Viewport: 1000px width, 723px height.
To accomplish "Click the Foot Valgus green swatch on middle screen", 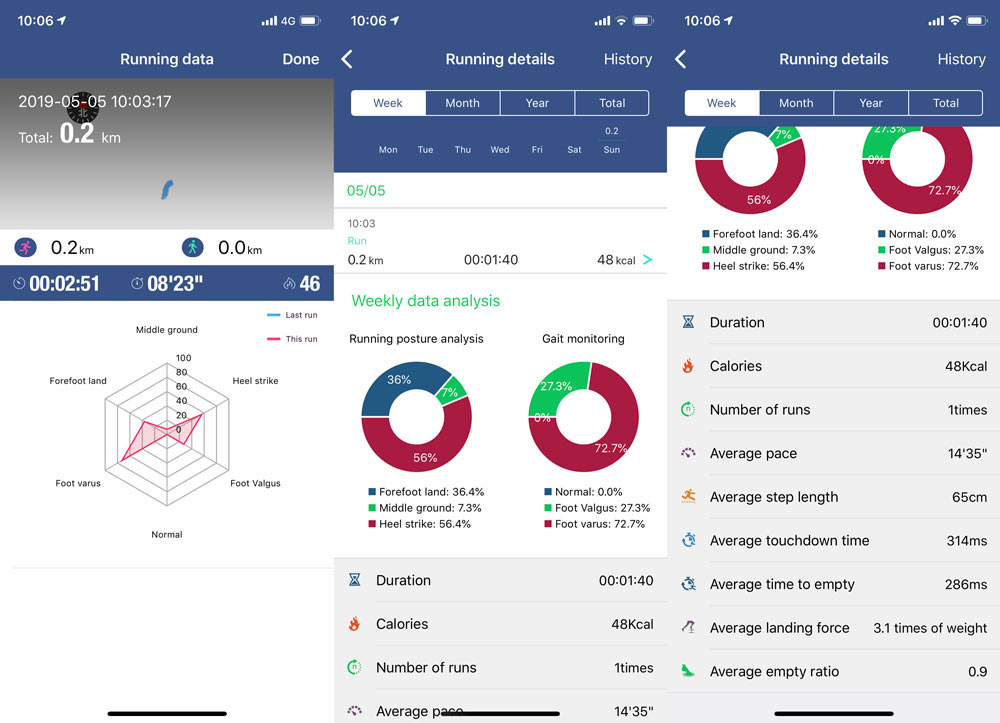I will [x=548, y=508].
